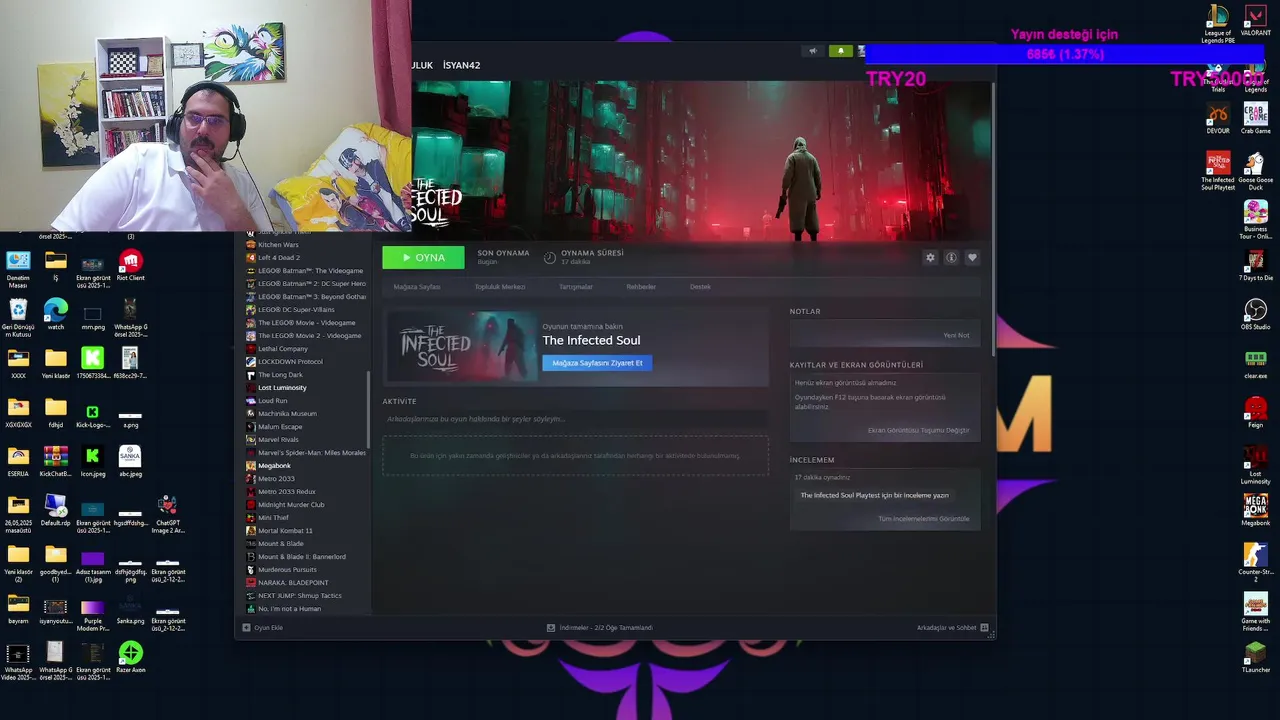Screen dimensions: 1280x720
Task: Open İndirmeler downloads status at bottom
Action: coord(599,628)
